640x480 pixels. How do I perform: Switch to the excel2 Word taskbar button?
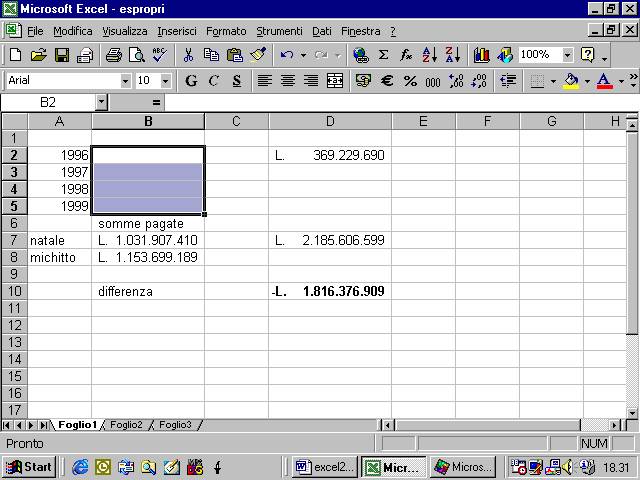pos(324,467)
